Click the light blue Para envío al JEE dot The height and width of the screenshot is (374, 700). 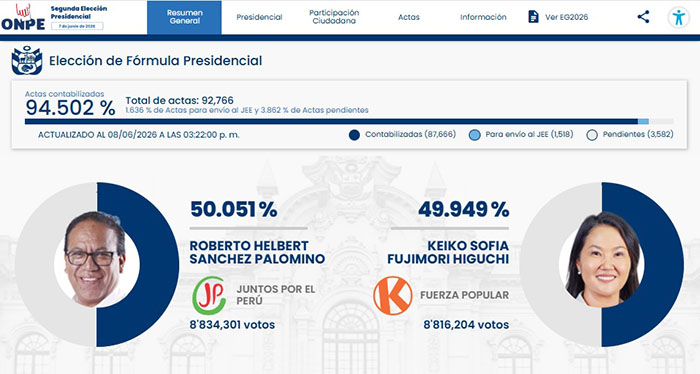point(475,135)
